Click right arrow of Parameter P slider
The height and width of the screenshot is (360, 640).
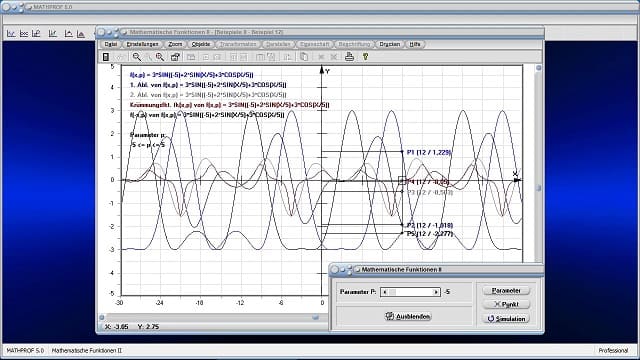pyautogui.click(x=436, y=292)
